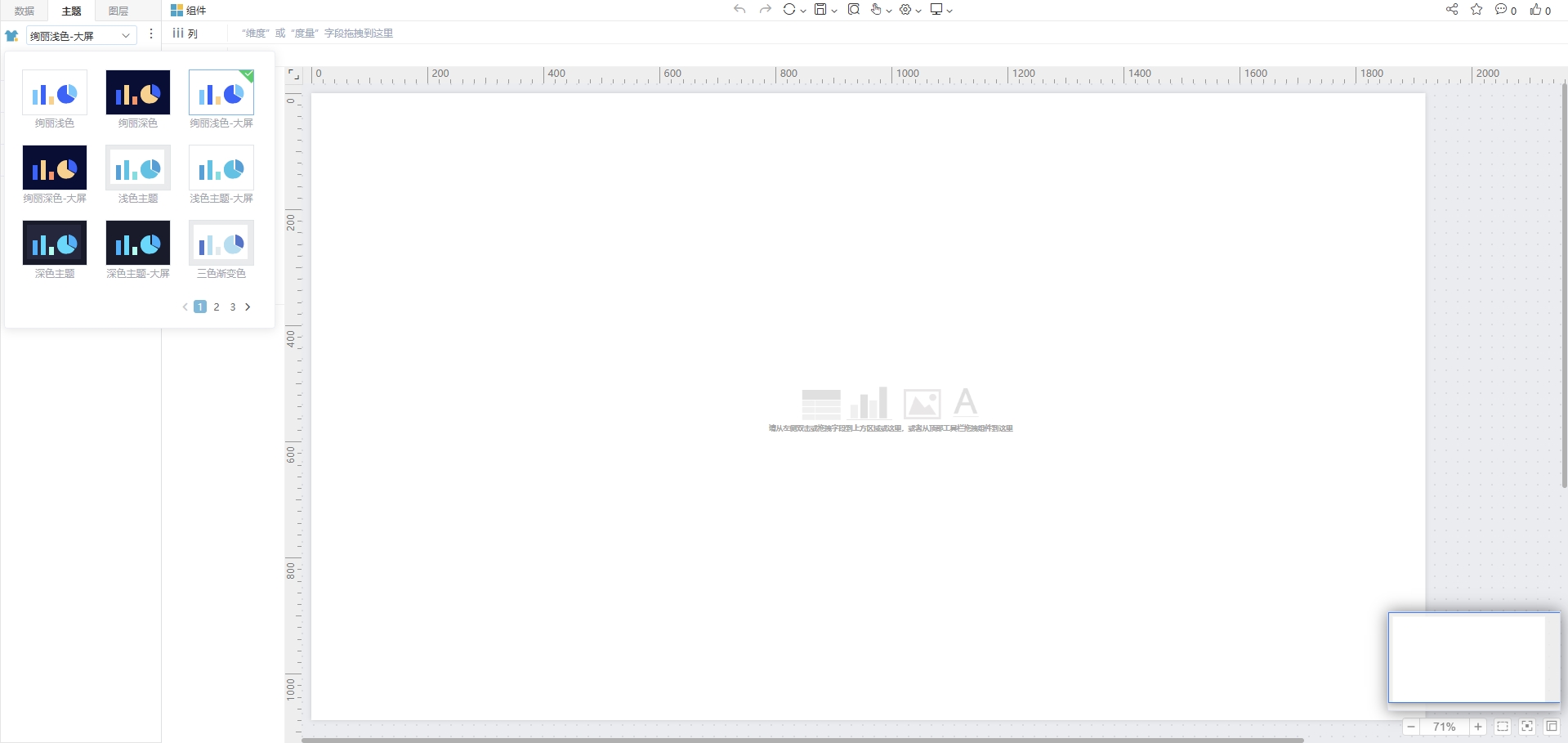Select the 浅色主题 theme thumbnail
This screenshot has height=743, width=1568.
(x=138, y=168)
